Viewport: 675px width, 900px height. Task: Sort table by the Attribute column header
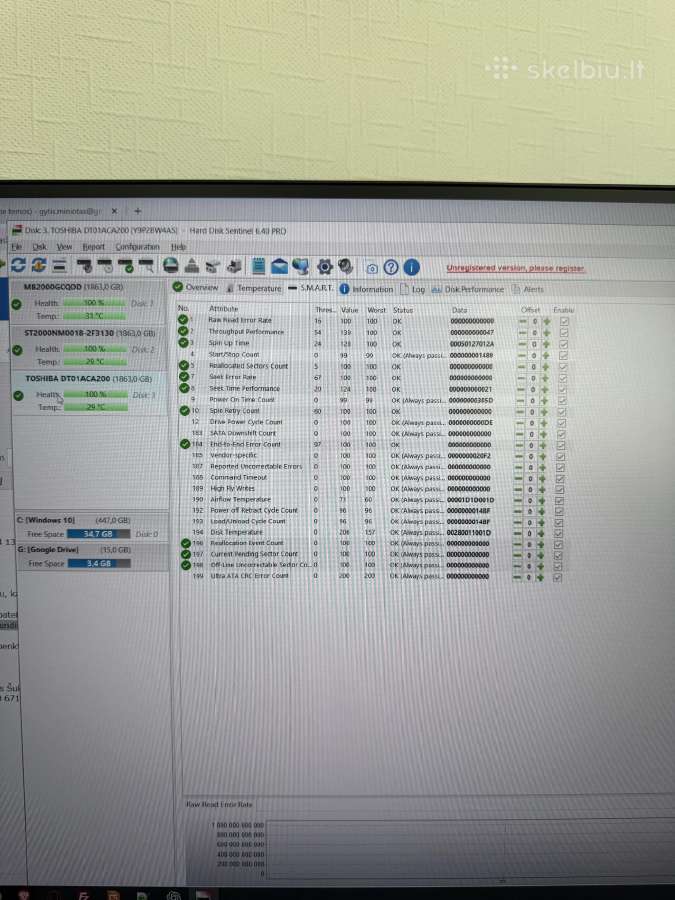[x=224, y=309]
